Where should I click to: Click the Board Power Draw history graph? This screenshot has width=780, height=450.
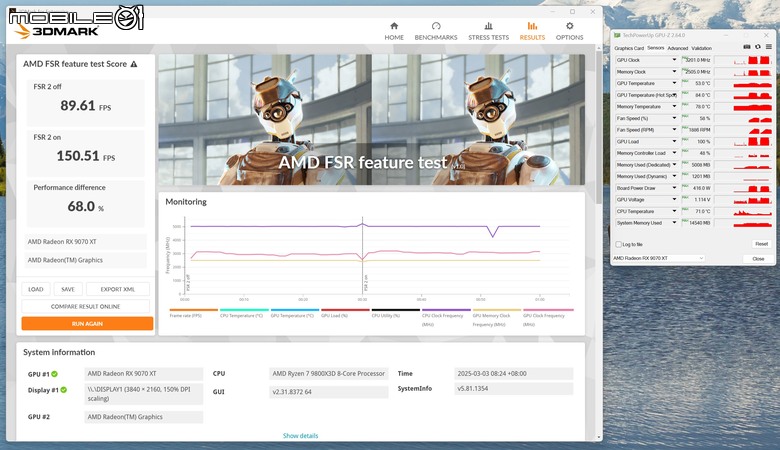[743, 188]
